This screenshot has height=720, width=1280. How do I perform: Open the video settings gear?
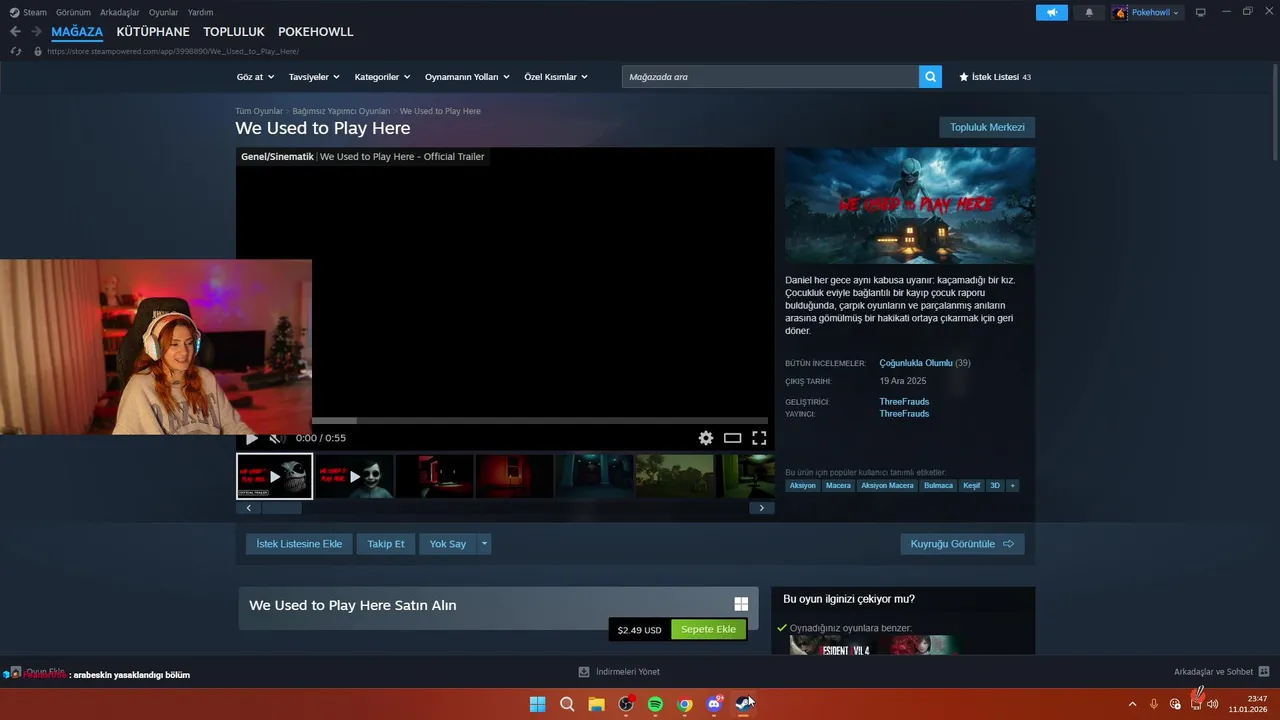706,438
